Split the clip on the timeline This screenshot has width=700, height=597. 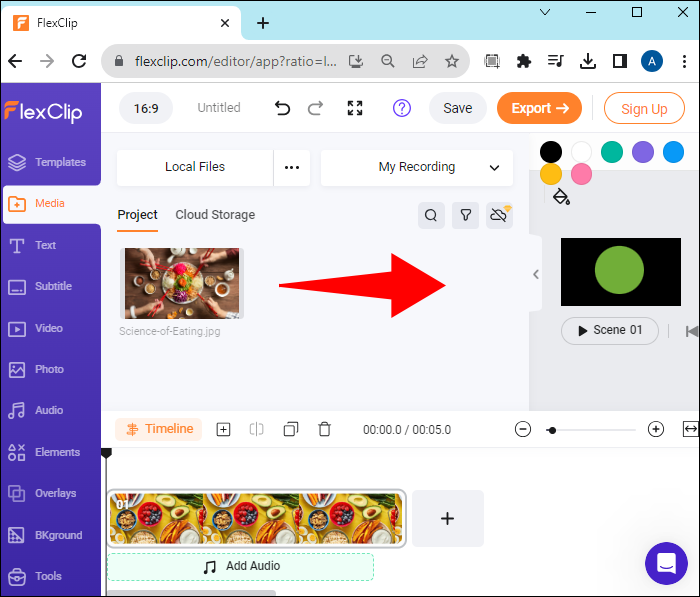click(256, 430)
